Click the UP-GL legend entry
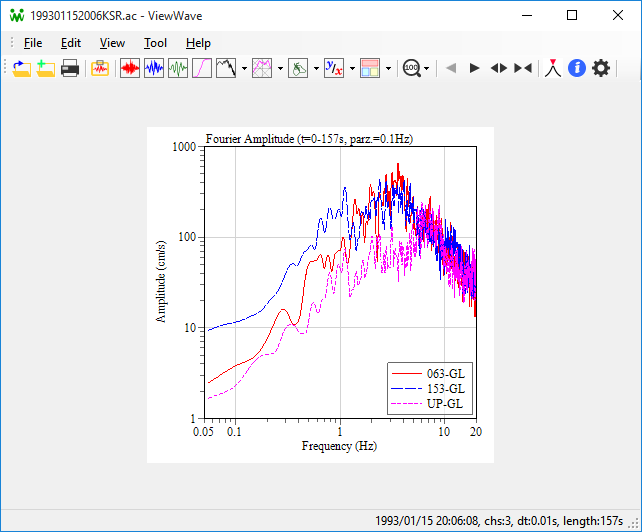The width and height of the screenshot is (642, 532). 427,404
